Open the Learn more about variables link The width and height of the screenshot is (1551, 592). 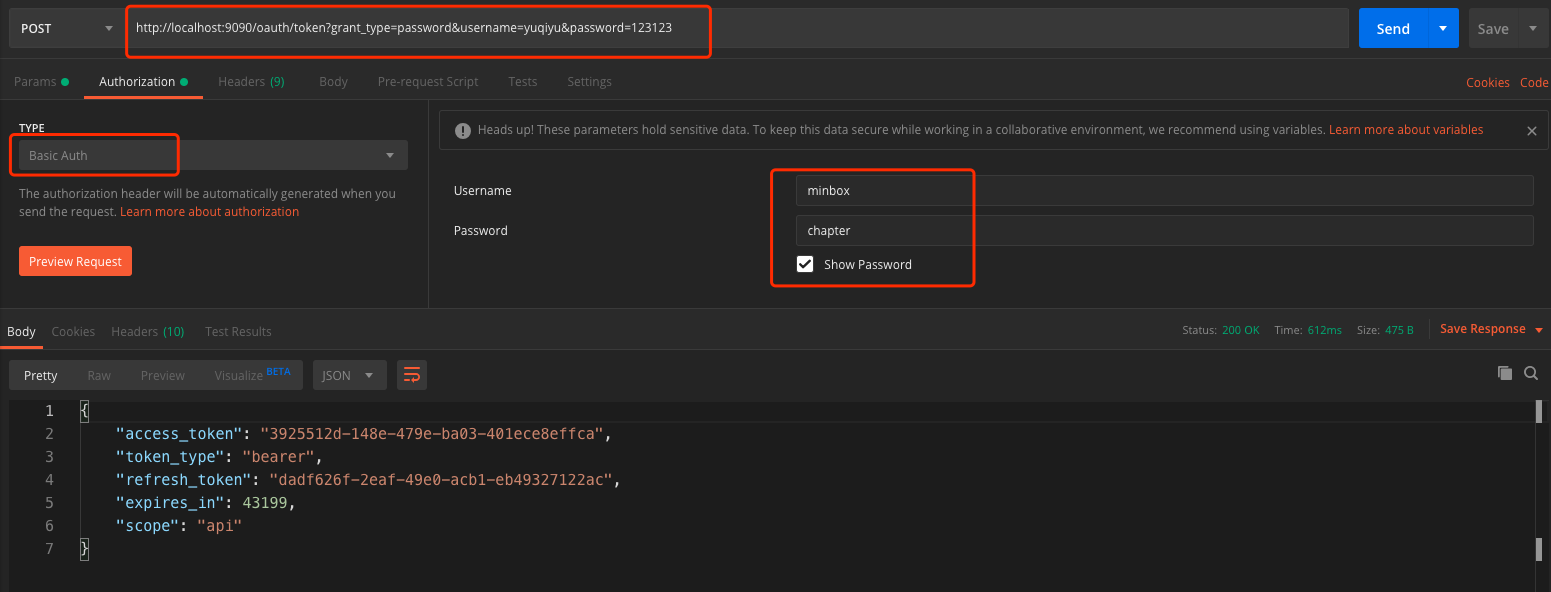click(1405, 130)
